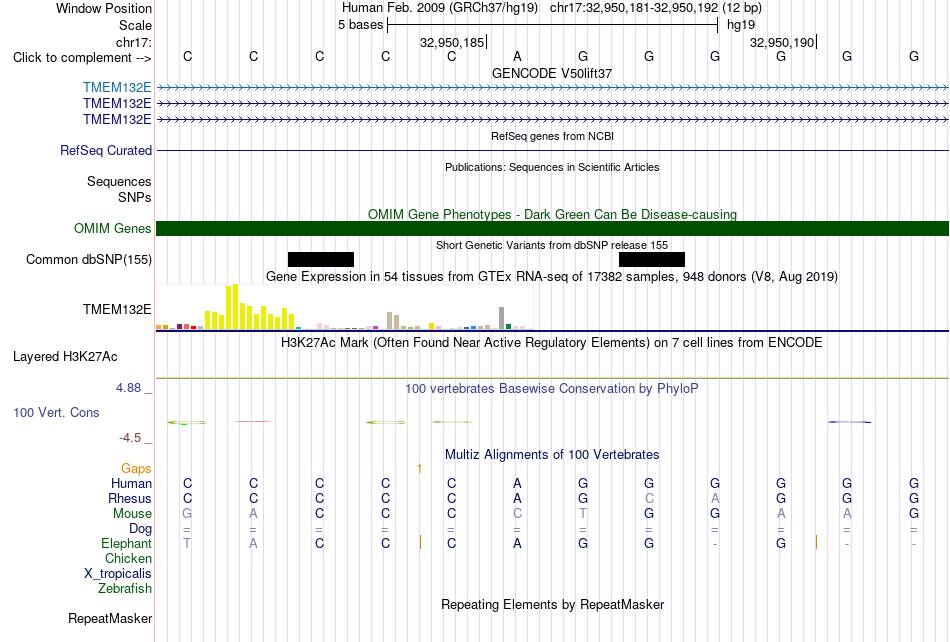Screen dimensions: 950x642
Task: Click '100 vertebrates Basewise Conservation by PhyloP' title
Action: pos(552,389)
